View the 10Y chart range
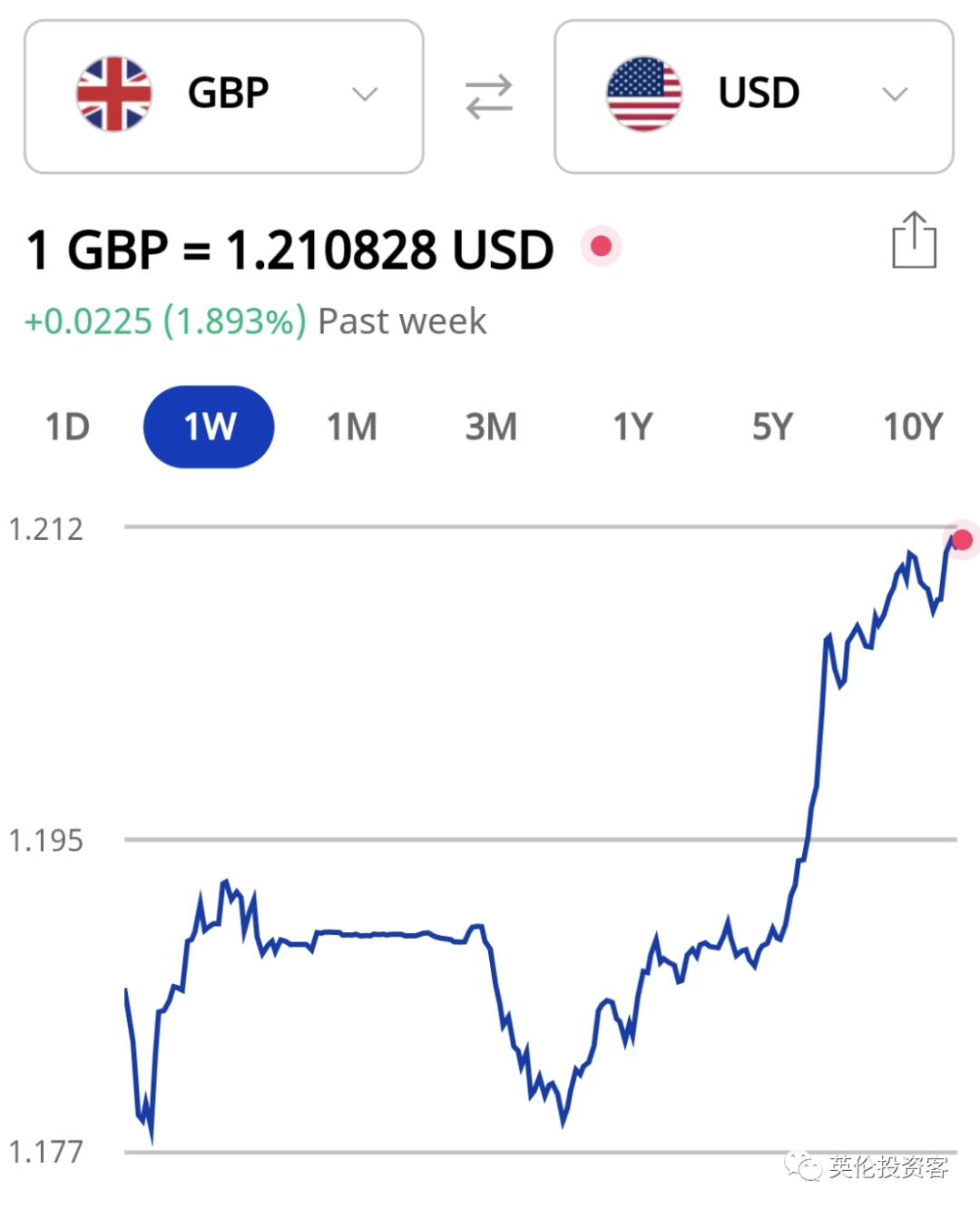 913,427
